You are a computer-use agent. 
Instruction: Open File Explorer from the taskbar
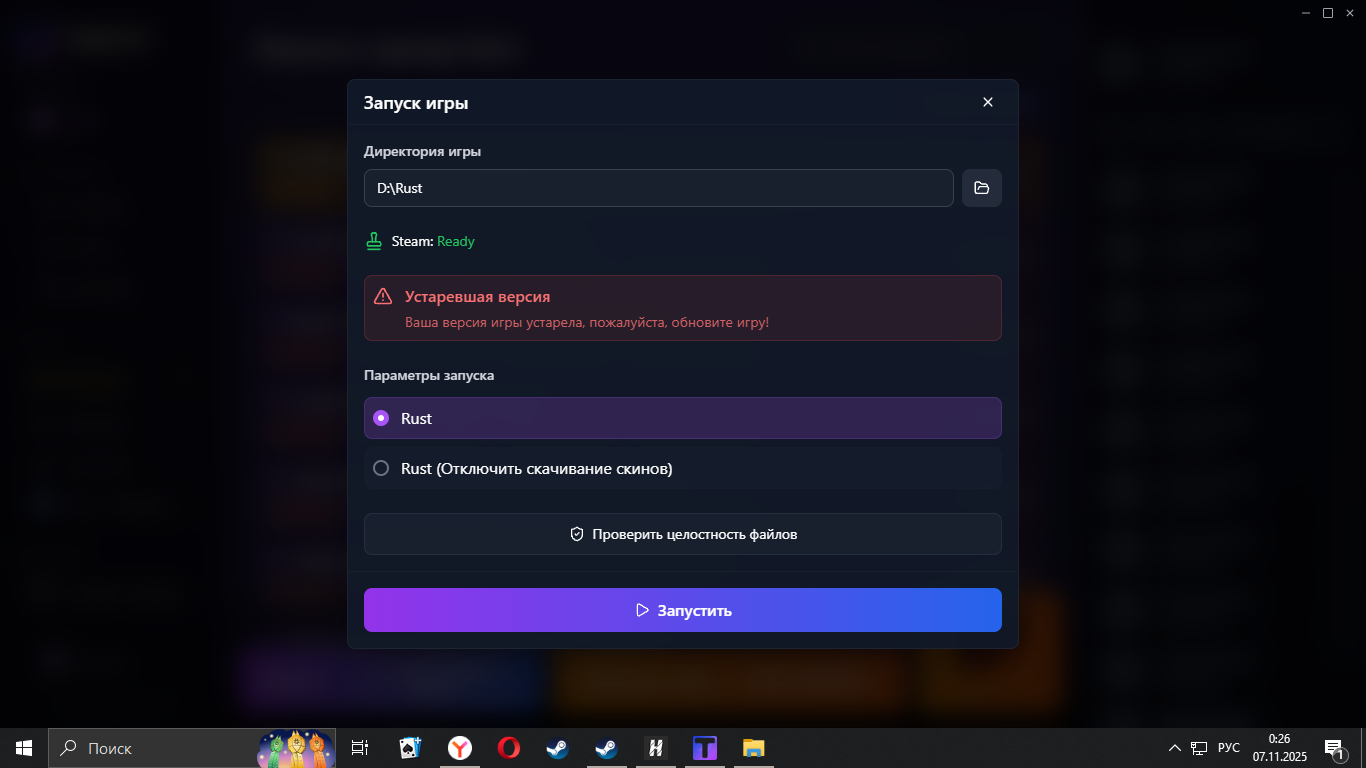pyautogui.click(x=753, y=748)
